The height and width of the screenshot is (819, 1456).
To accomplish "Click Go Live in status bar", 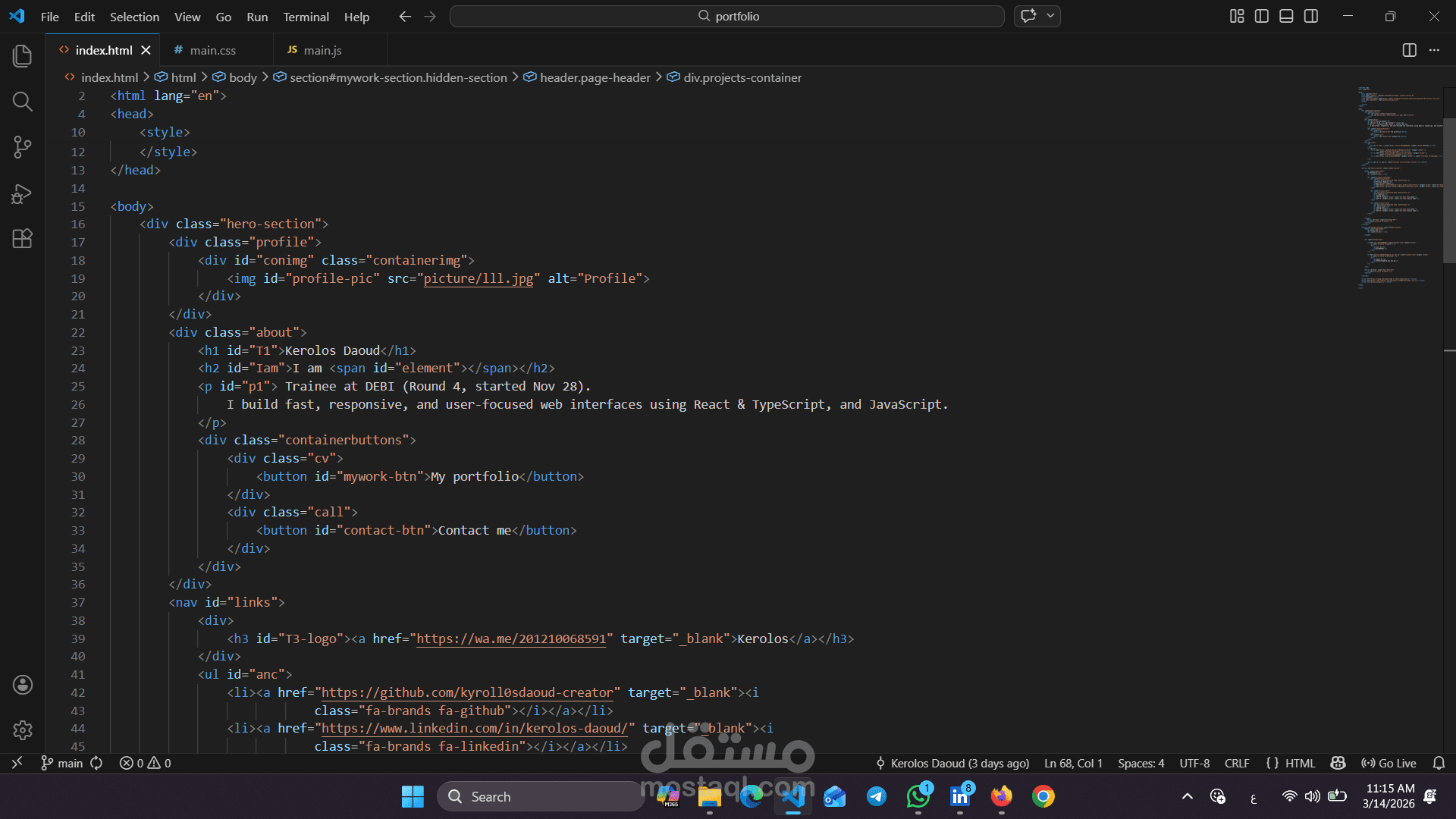I will tap(1389, 763).
